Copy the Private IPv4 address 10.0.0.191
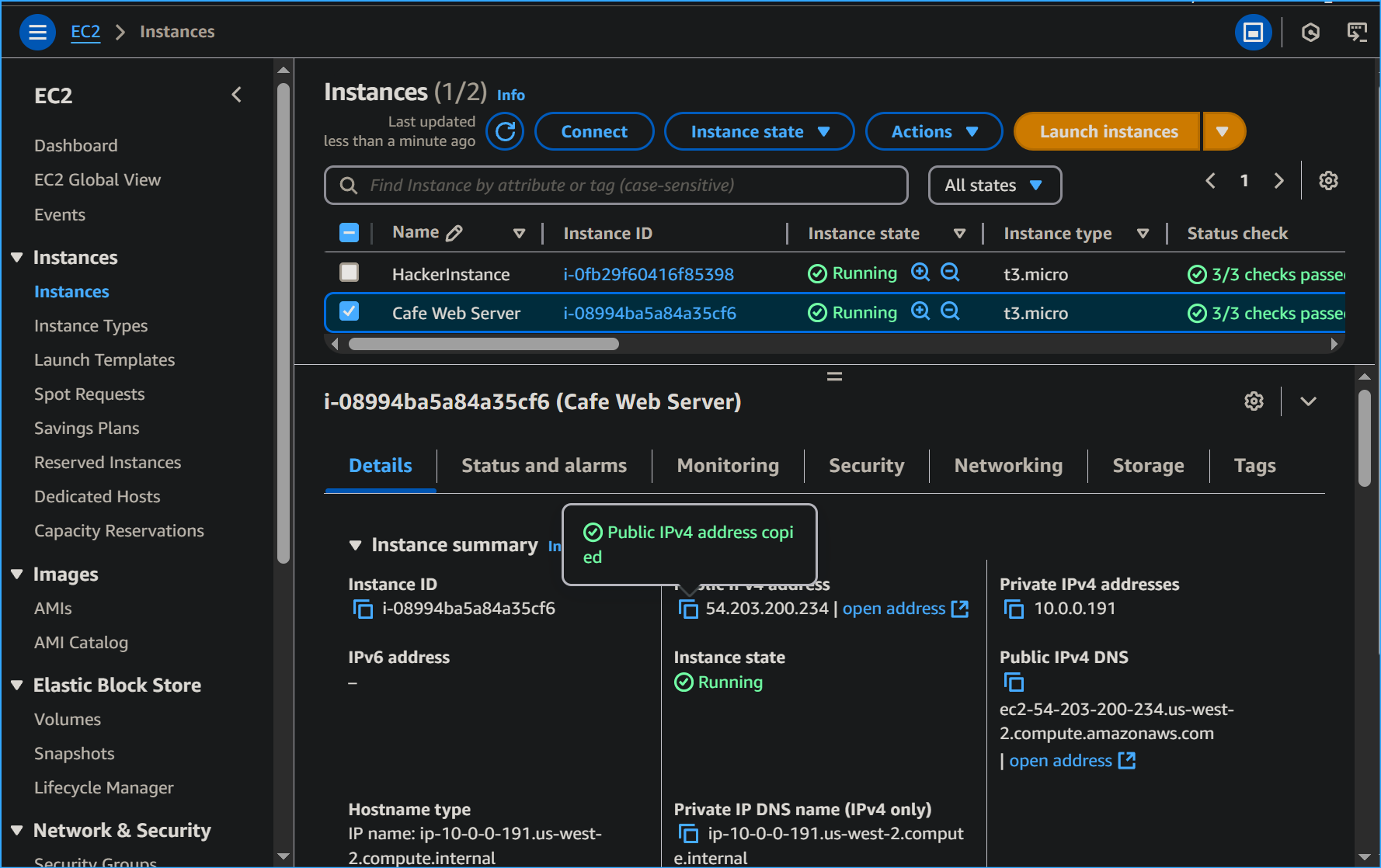The width and height of the screenshot is (1381, 868). 1013,609
